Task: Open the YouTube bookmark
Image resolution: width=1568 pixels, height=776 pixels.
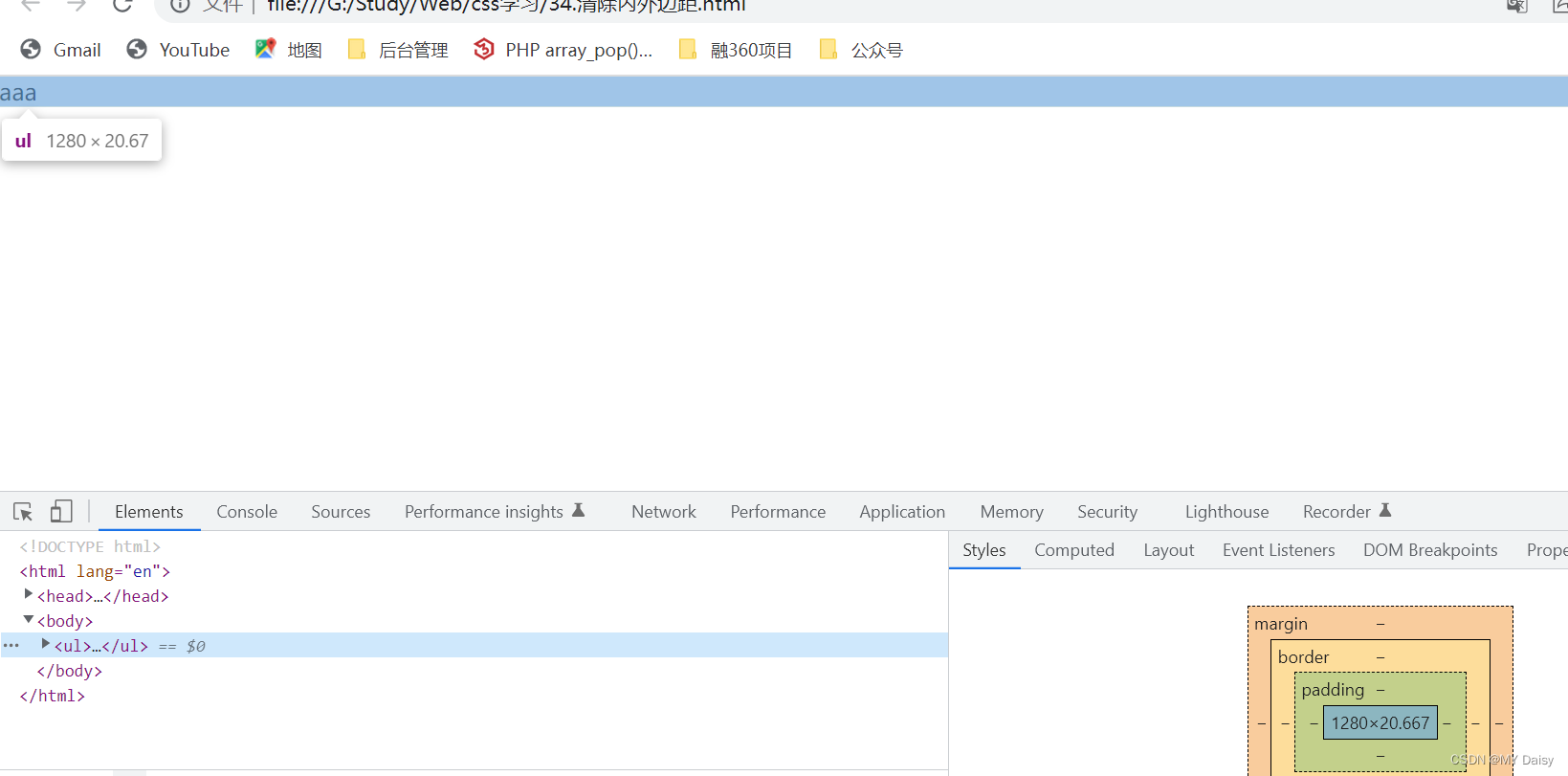Action: coord(178,50)
